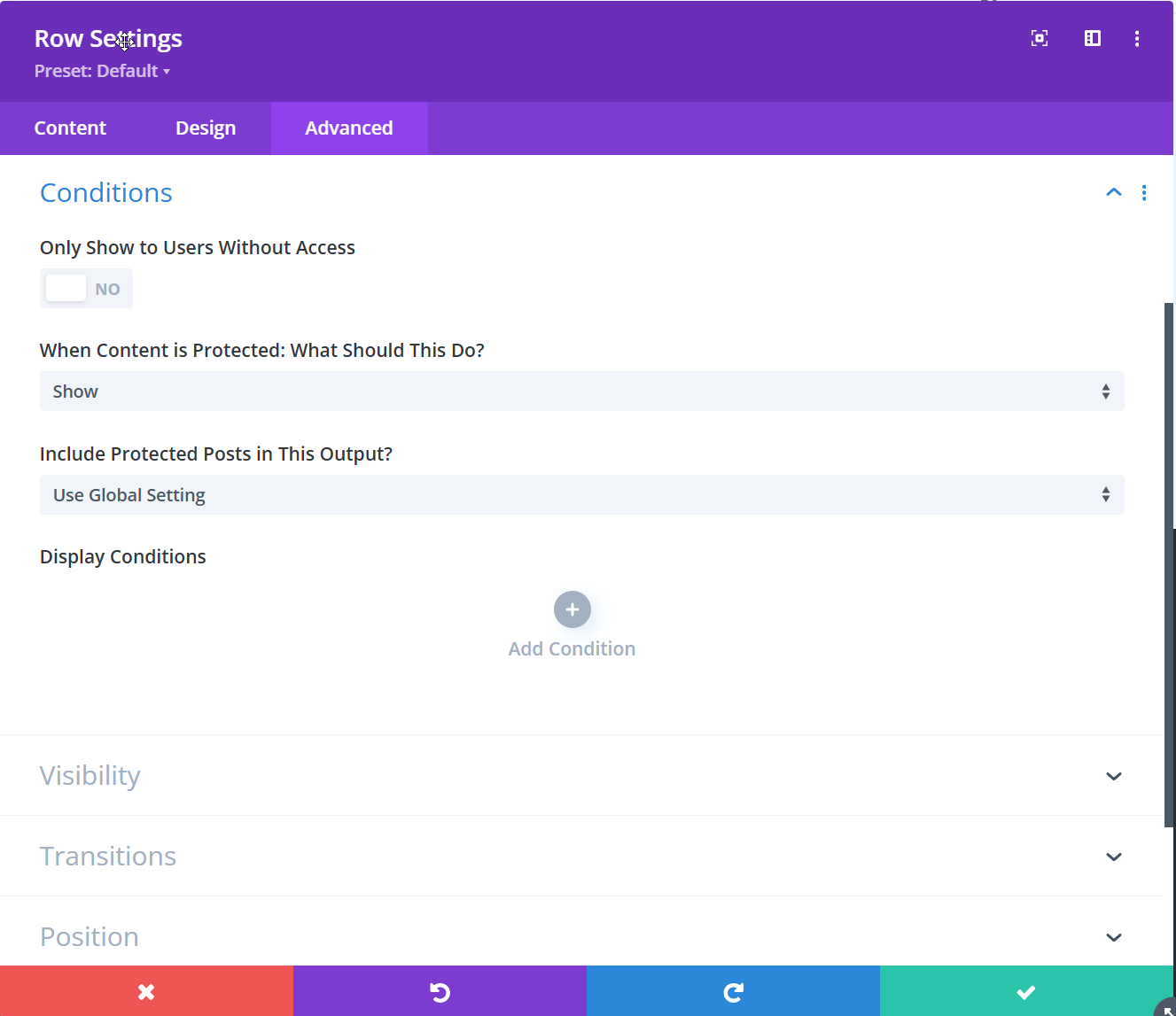Screen dimensions: 1176x1016
Task: Click the expand modal fullscreen icon
Action: pyautogui.click(x=1040, y=38)
